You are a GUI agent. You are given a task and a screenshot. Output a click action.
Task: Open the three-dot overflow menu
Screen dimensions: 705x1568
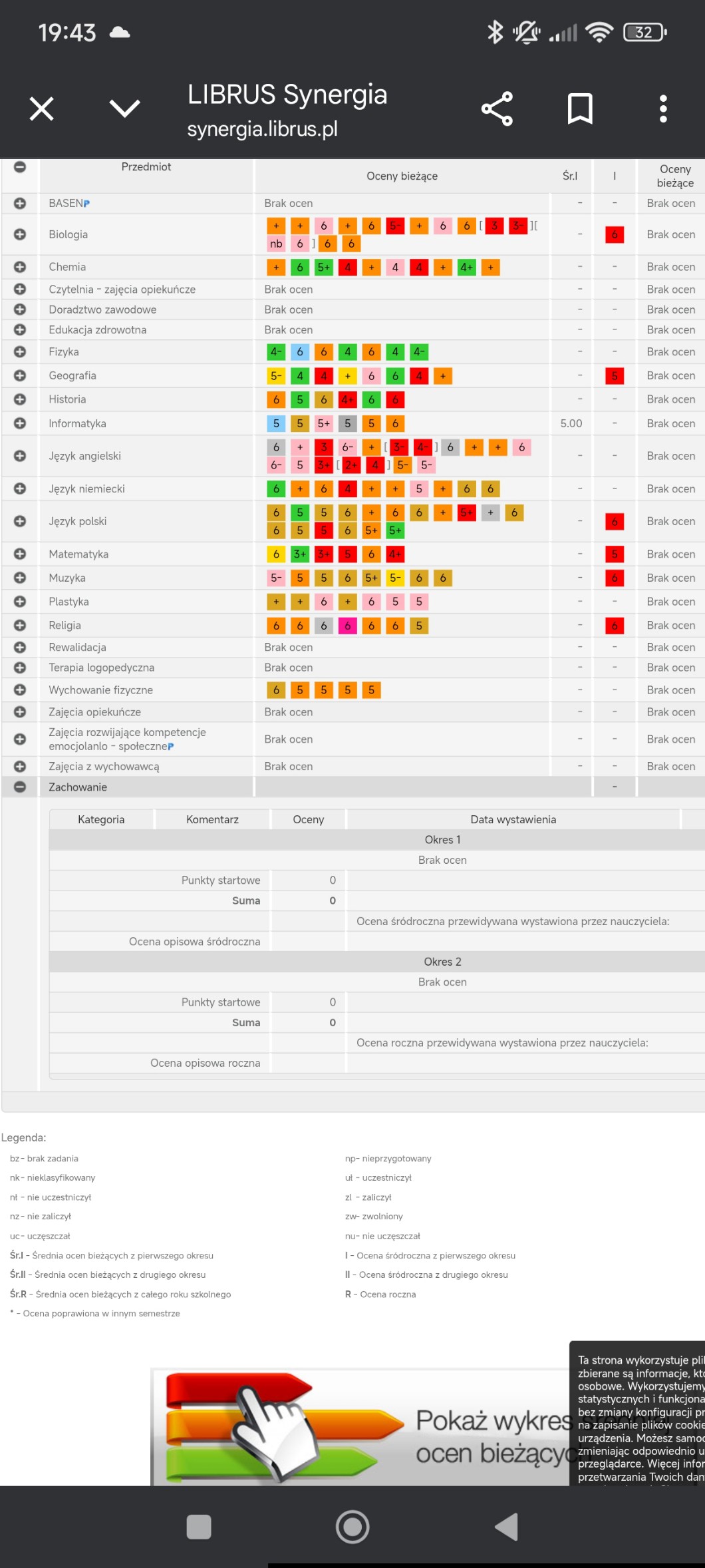point(662,108)
